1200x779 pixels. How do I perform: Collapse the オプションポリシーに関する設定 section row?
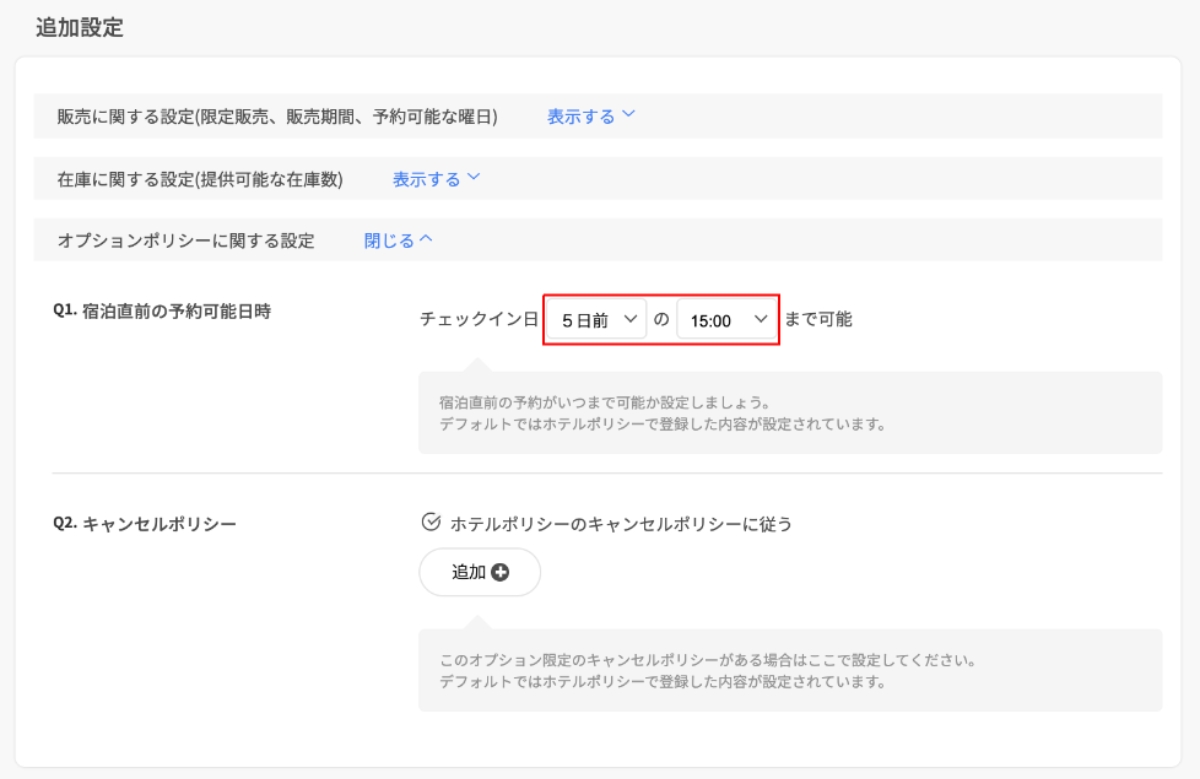pyautogui.click(x=186, y=241)
